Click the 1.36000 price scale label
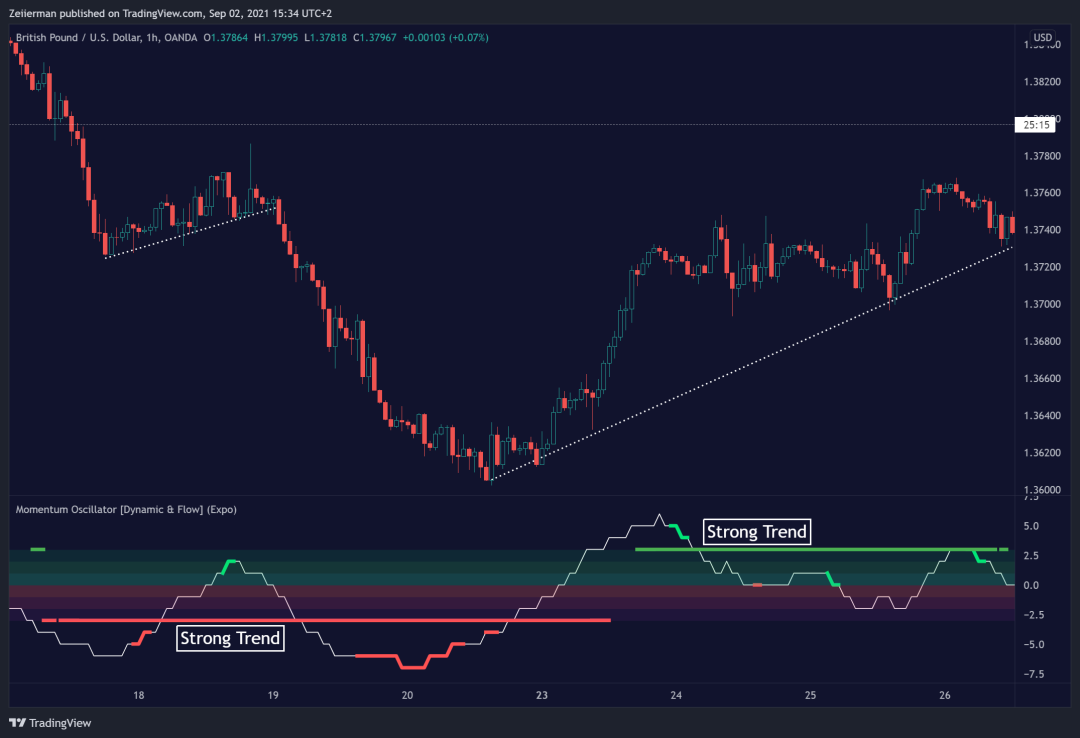 click(x=1041, y=490)
